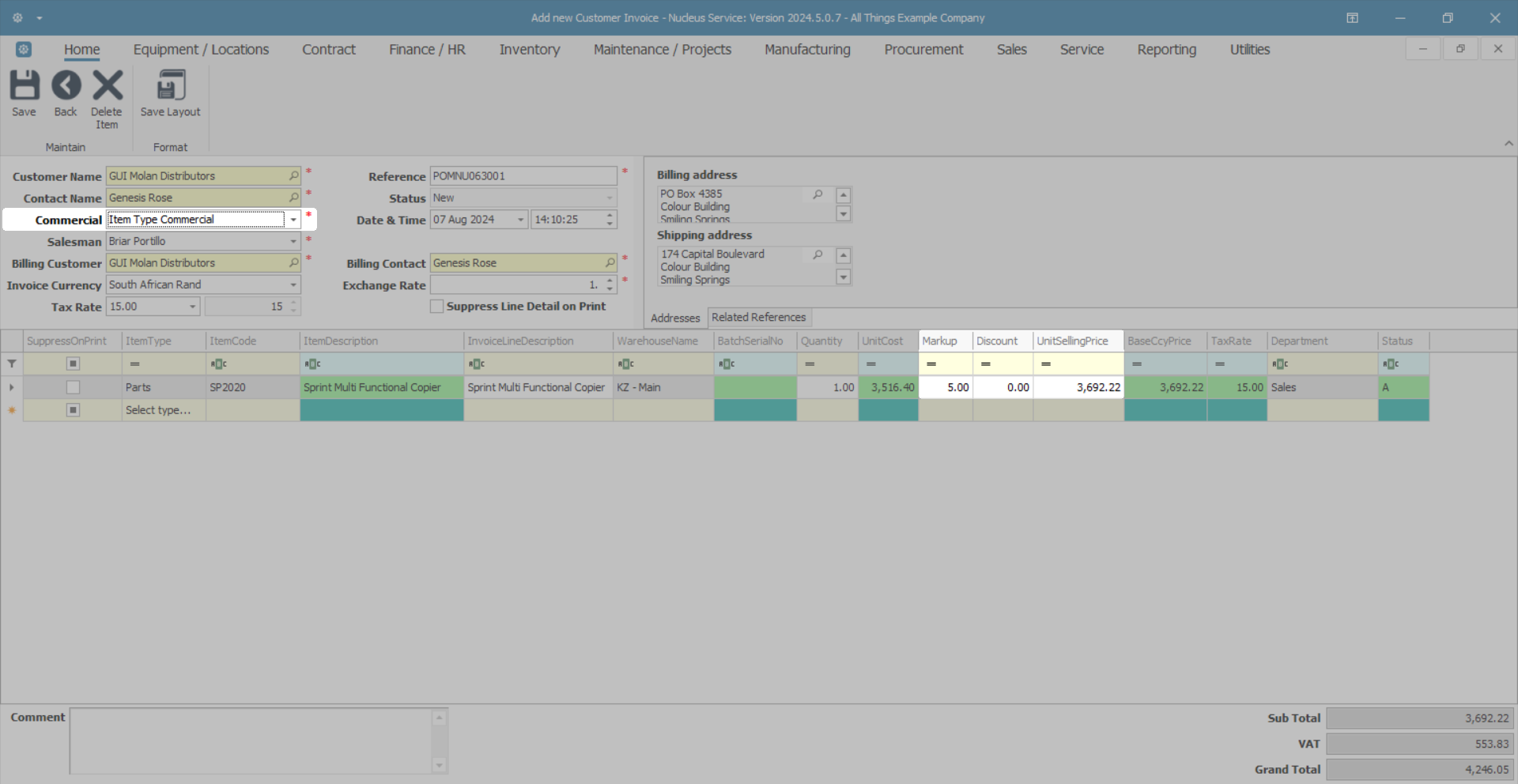
Task: Open the Finance / HR tab
Action: 427,49
